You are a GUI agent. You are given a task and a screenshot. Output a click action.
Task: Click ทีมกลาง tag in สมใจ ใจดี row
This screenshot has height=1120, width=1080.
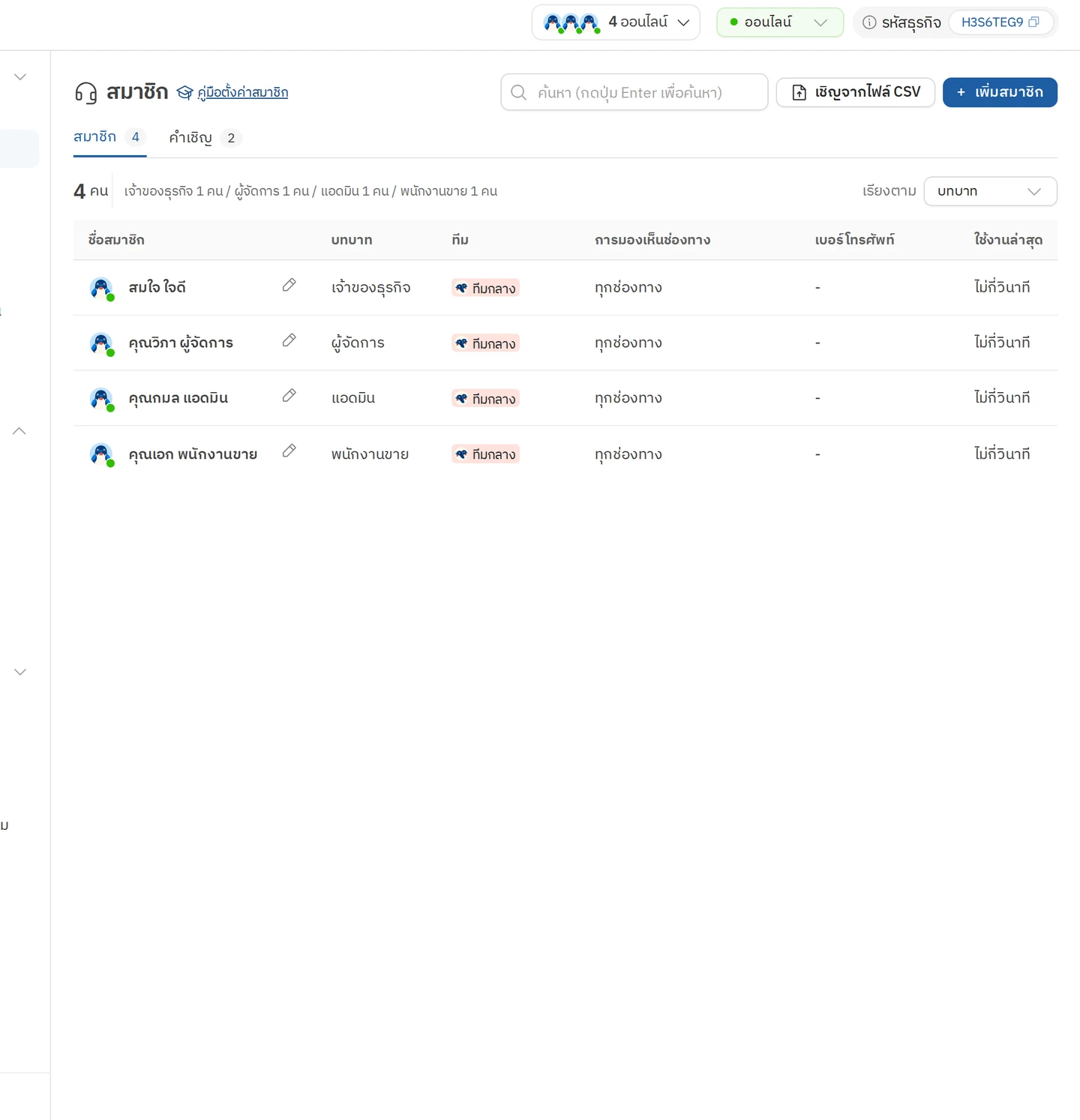tap(485, 288)
